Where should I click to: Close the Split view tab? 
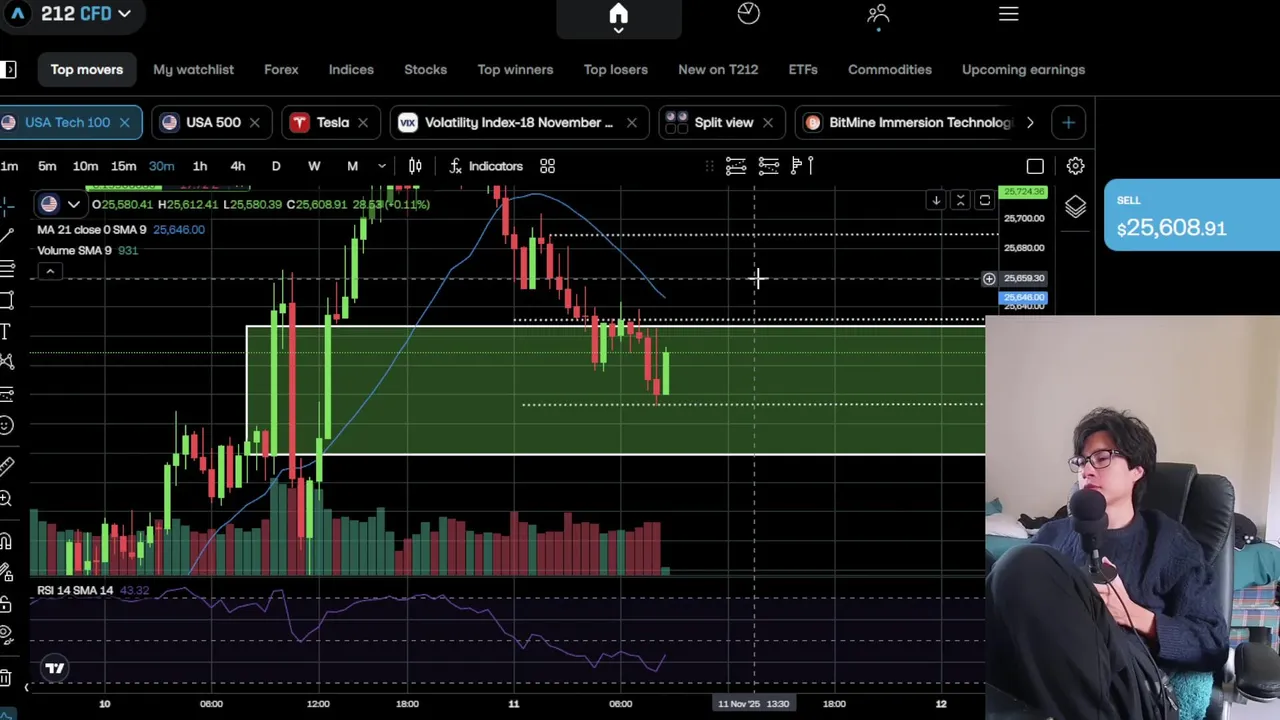click(x=767, y=122)
